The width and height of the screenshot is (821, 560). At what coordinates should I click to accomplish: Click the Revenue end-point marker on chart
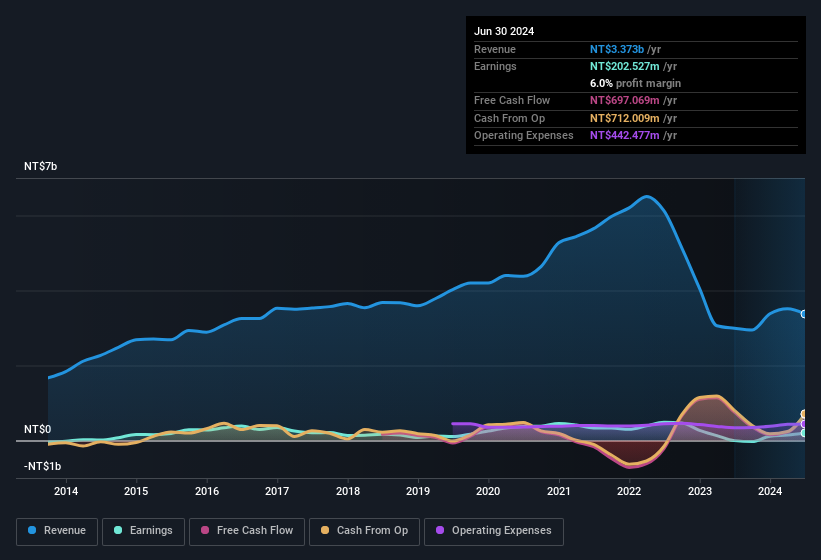[x=804, y=314]
